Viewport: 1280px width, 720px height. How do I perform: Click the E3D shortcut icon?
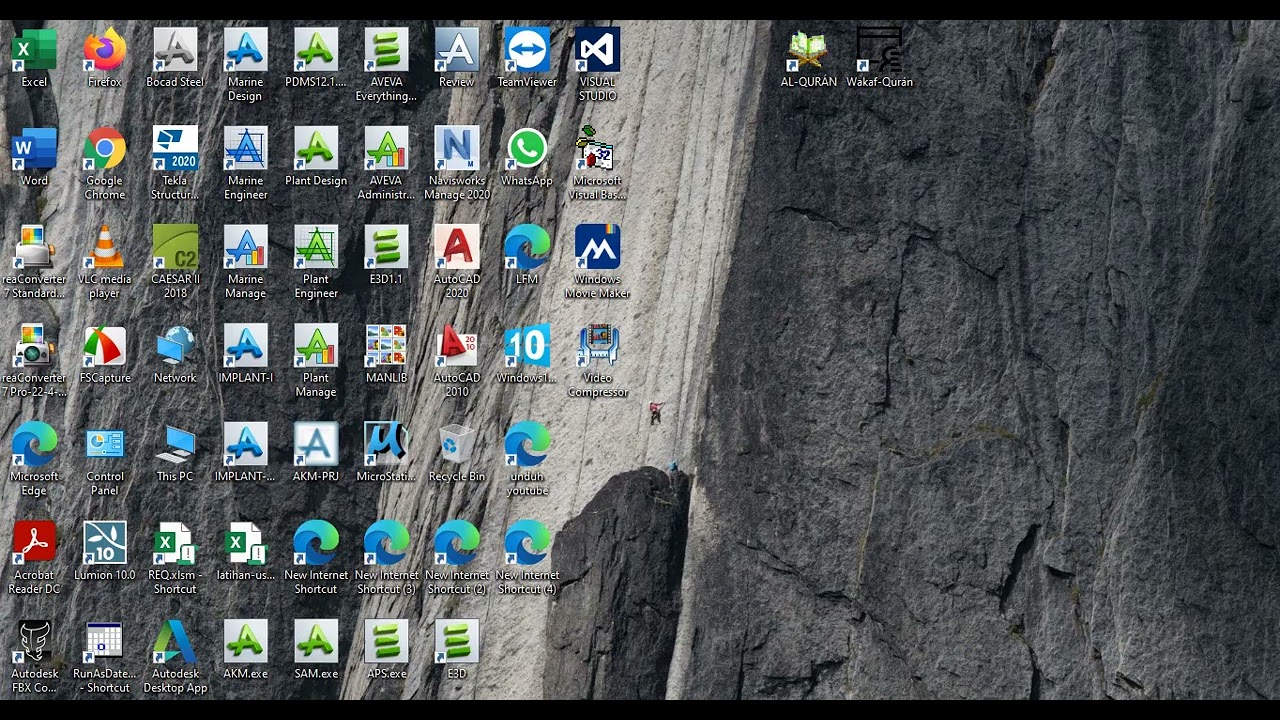(457, 642)
